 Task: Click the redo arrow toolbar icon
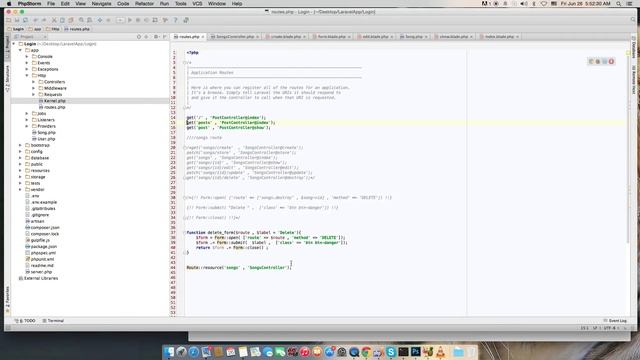click(44, 20)
